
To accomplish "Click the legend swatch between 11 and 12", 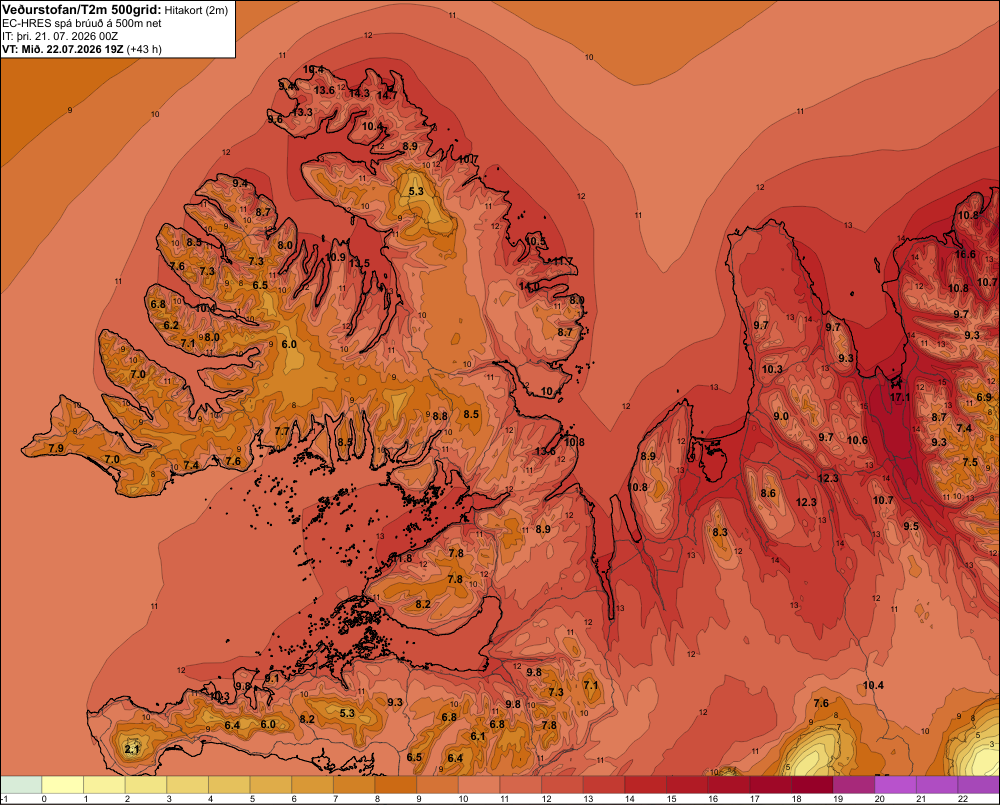I will (x=521, y=785).
